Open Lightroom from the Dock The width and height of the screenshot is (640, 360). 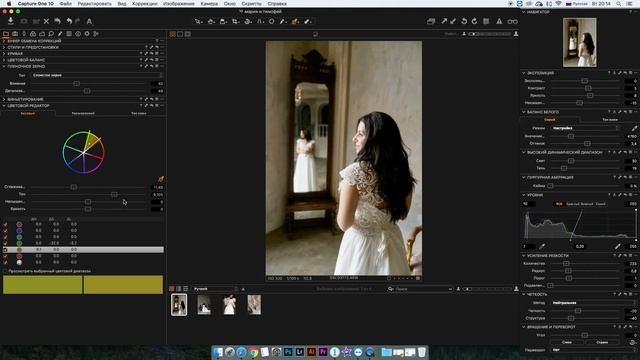(300, 351)
